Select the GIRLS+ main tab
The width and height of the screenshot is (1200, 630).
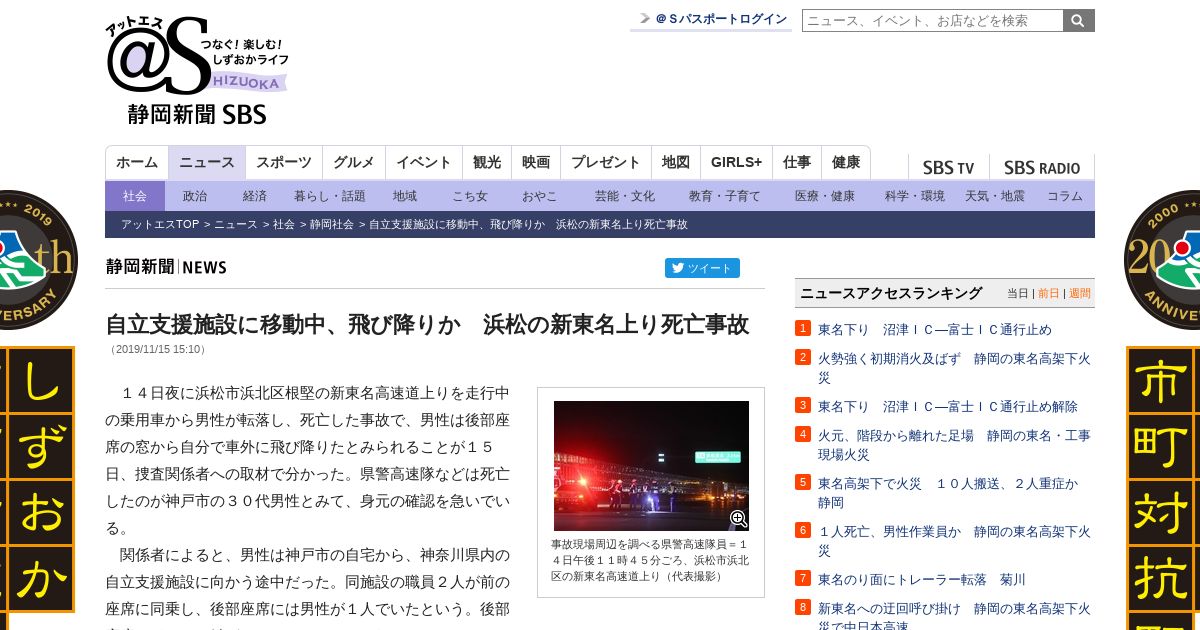pos(736,162)
